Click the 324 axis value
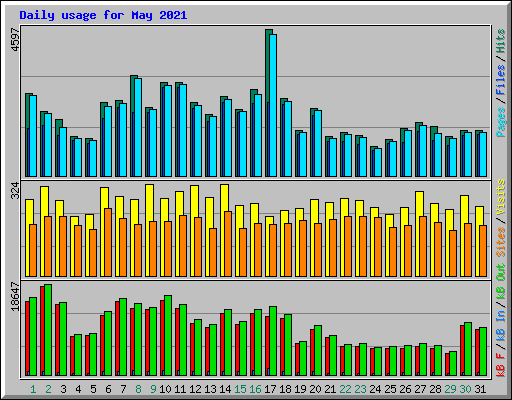The width and height of the screenshot is (512, 400). pos(15,190)
